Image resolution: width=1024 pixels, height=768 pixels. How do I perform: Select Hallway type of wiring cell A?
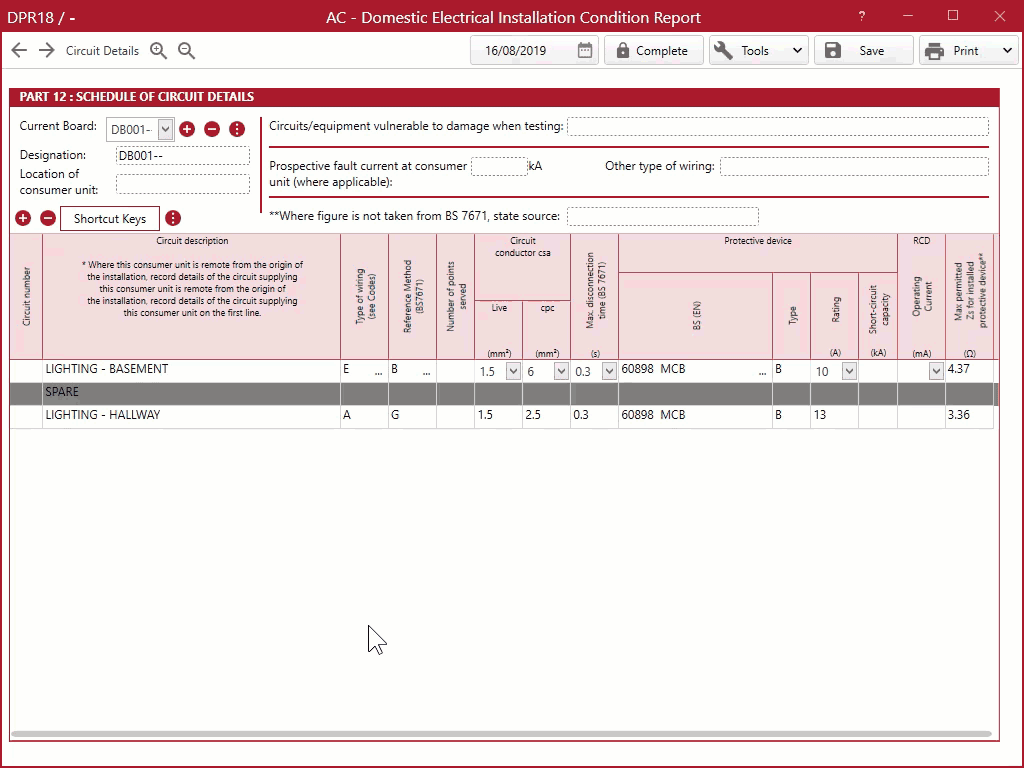pyautogui.click(x=364, y=416)
